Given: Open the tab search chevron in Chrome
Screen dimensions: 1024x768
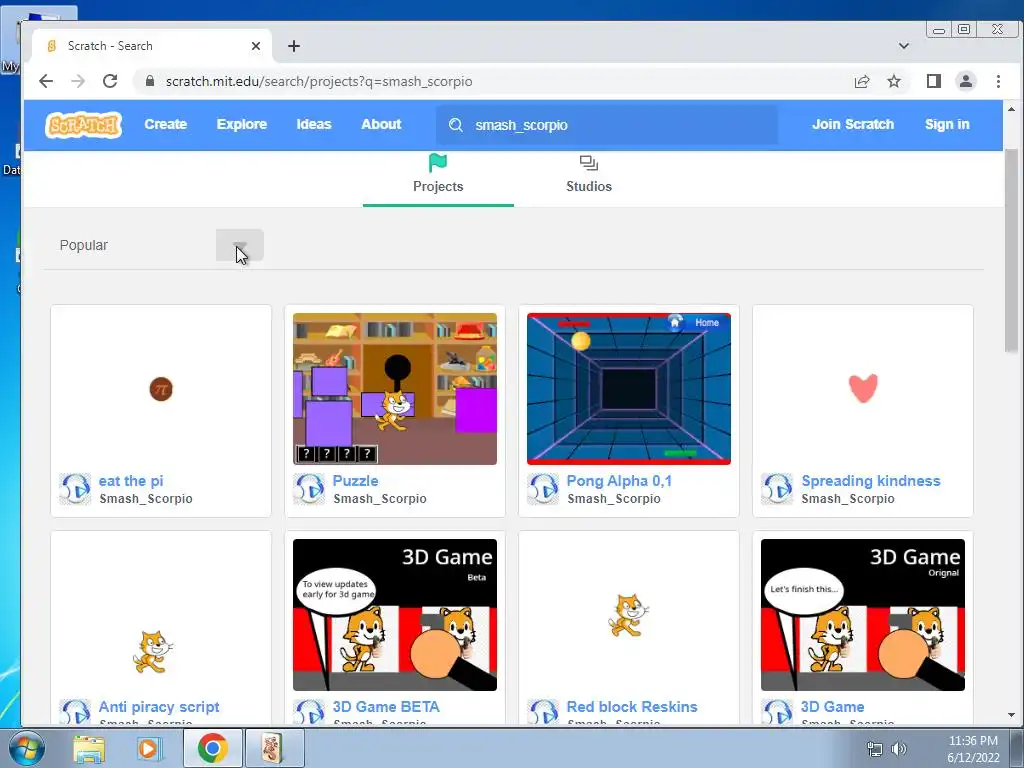Looking at the screenshot, I should (x=904, y=46).
